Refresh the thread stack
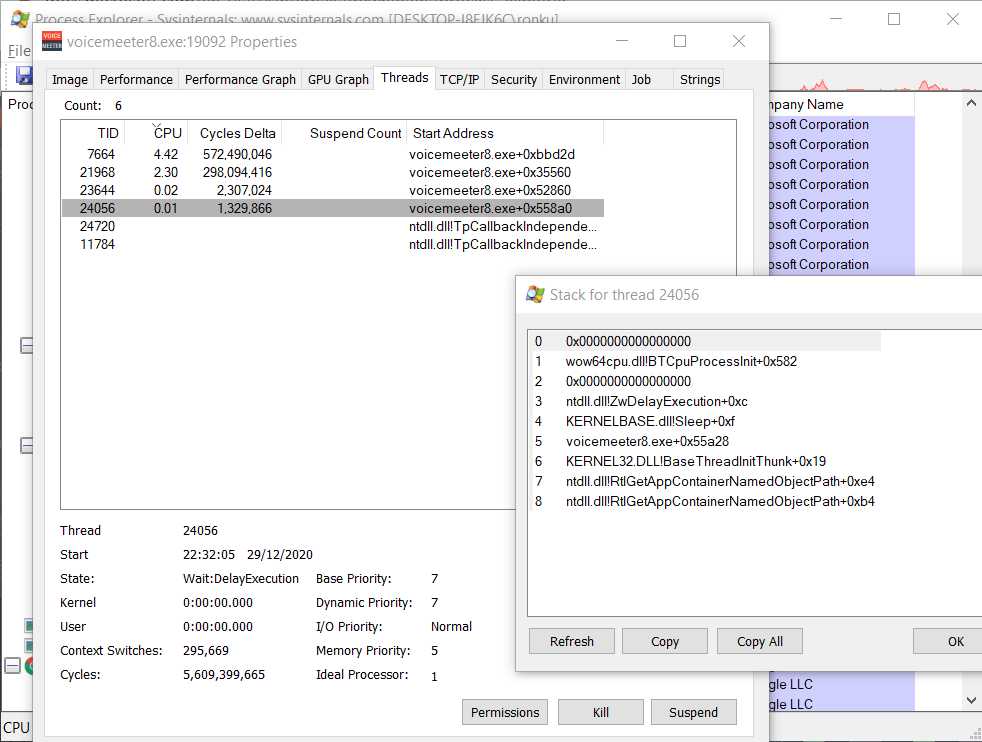The height and width of the screenshot is (742, 982). (571, 641)
